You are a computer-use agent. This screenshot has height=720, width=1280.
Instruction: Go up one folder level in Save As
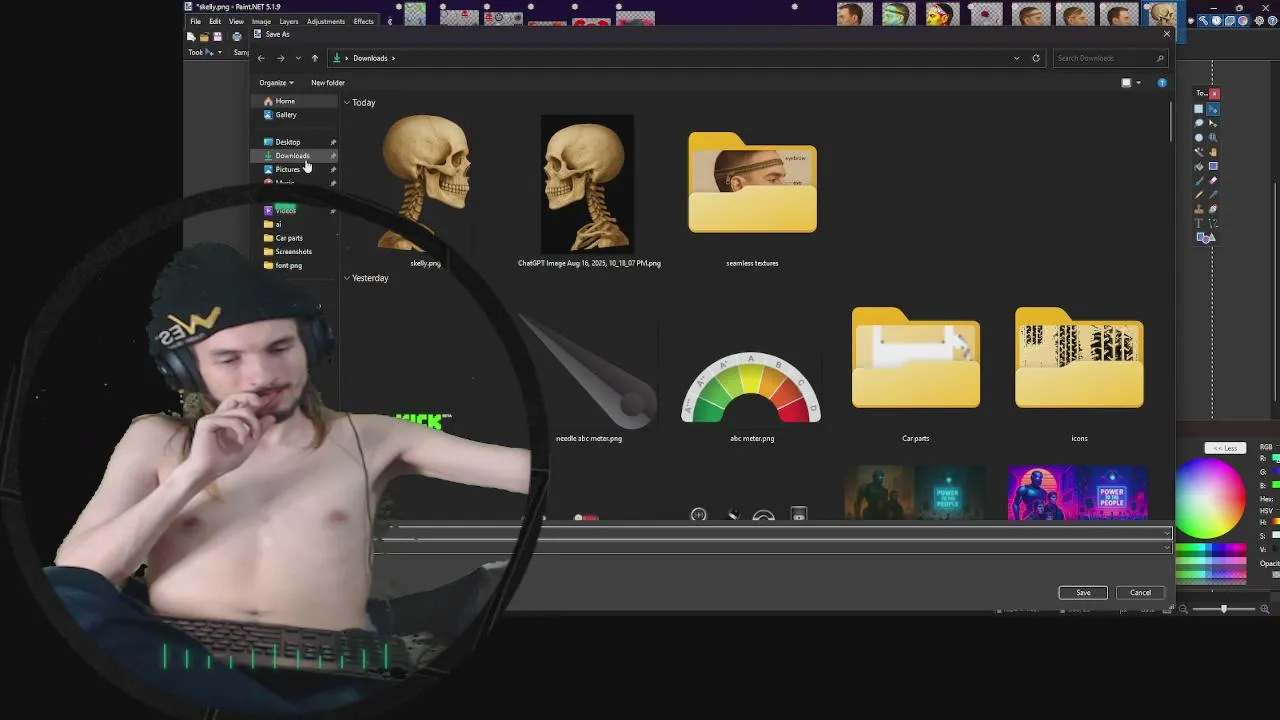[314, 58]
